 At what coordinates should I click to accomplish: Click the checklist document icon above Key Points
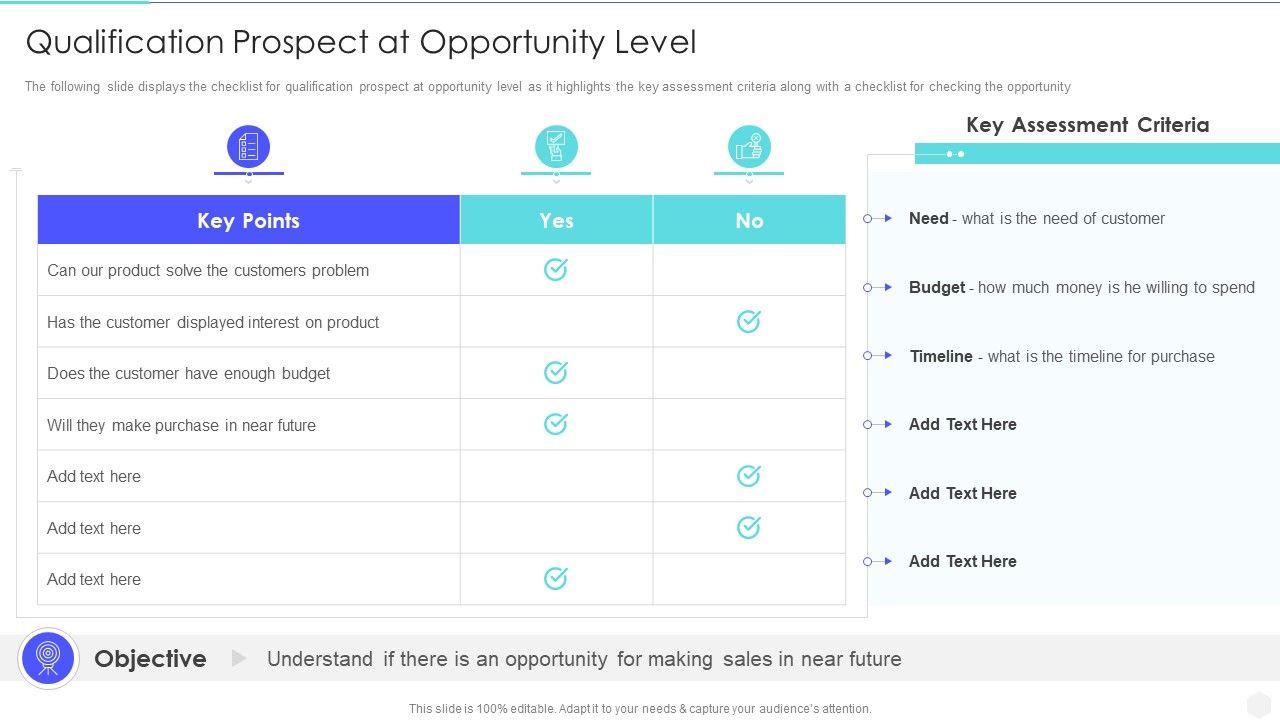point(248,147)
